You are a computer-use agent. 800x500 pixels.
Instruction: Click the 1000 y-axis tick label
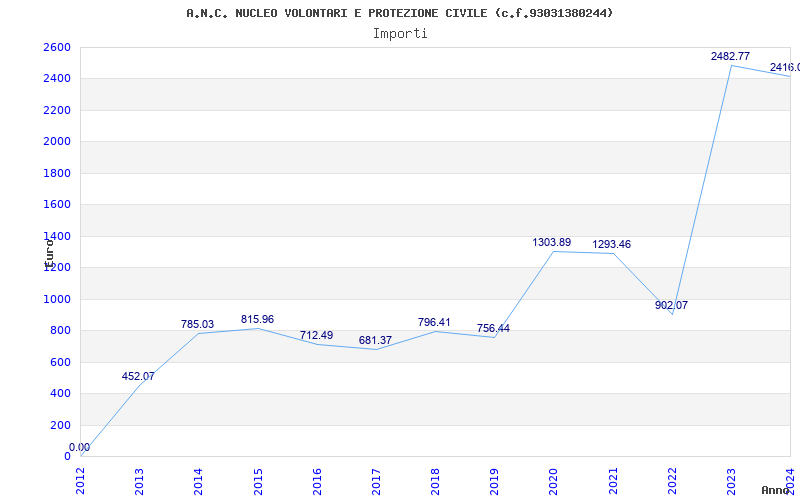pyautogui.click(x=57, y=299)
